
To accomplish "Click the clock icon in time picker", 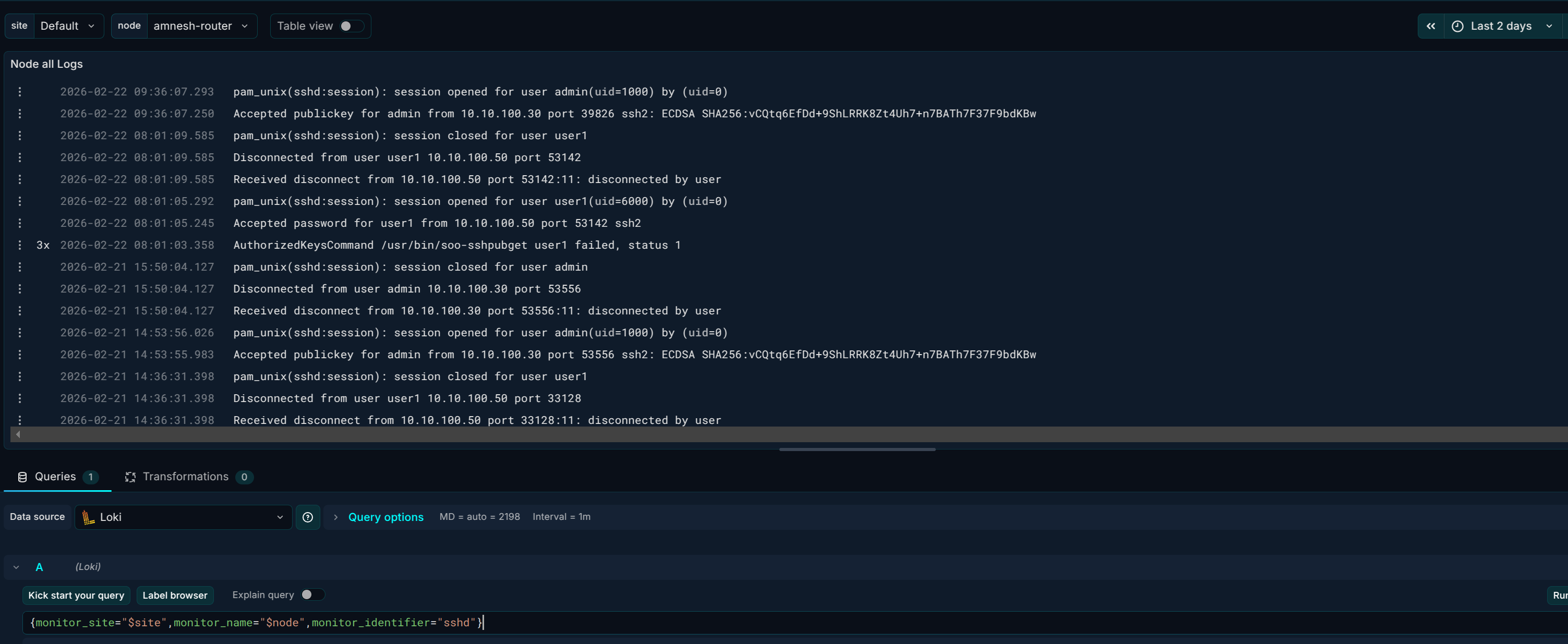I will (1457, 26).
